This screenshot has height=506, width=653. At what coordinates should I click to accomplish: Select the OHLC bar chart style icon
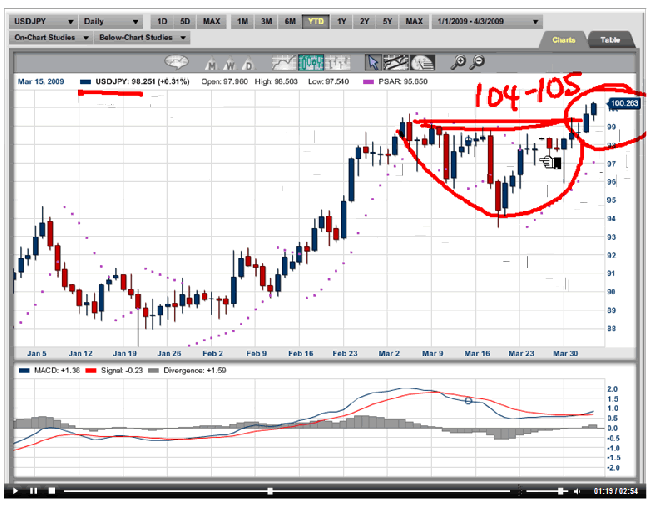click(x=336, y=62)
